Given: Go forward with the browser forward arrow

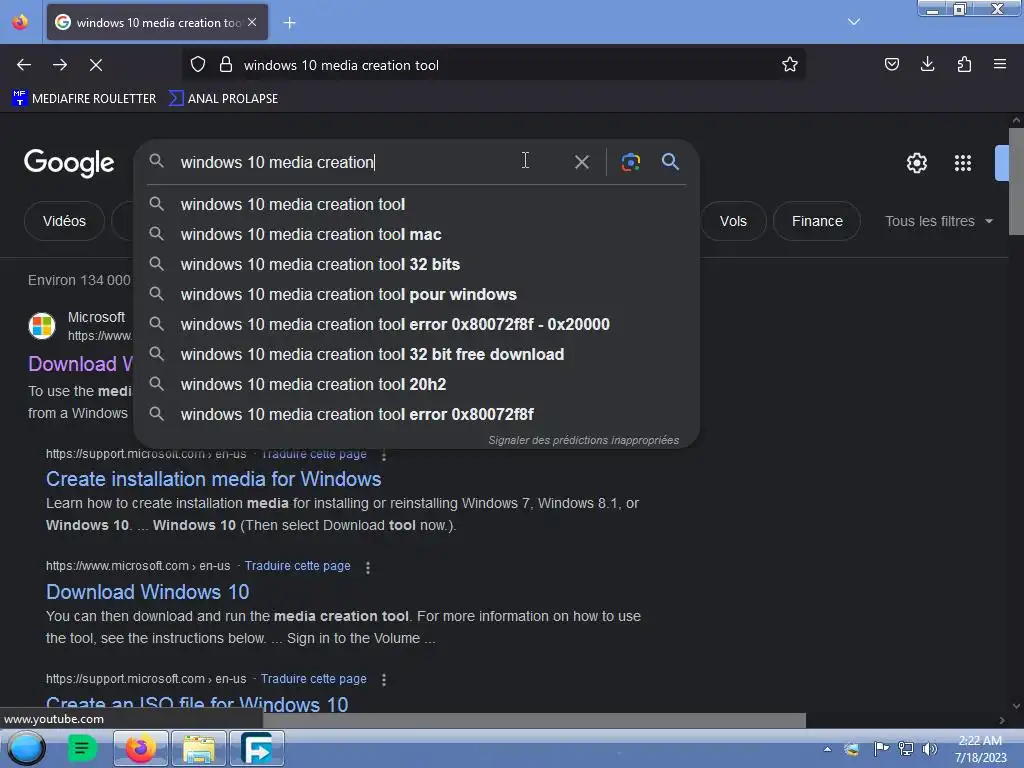Looking at the screenshot, I should [60, 65].
